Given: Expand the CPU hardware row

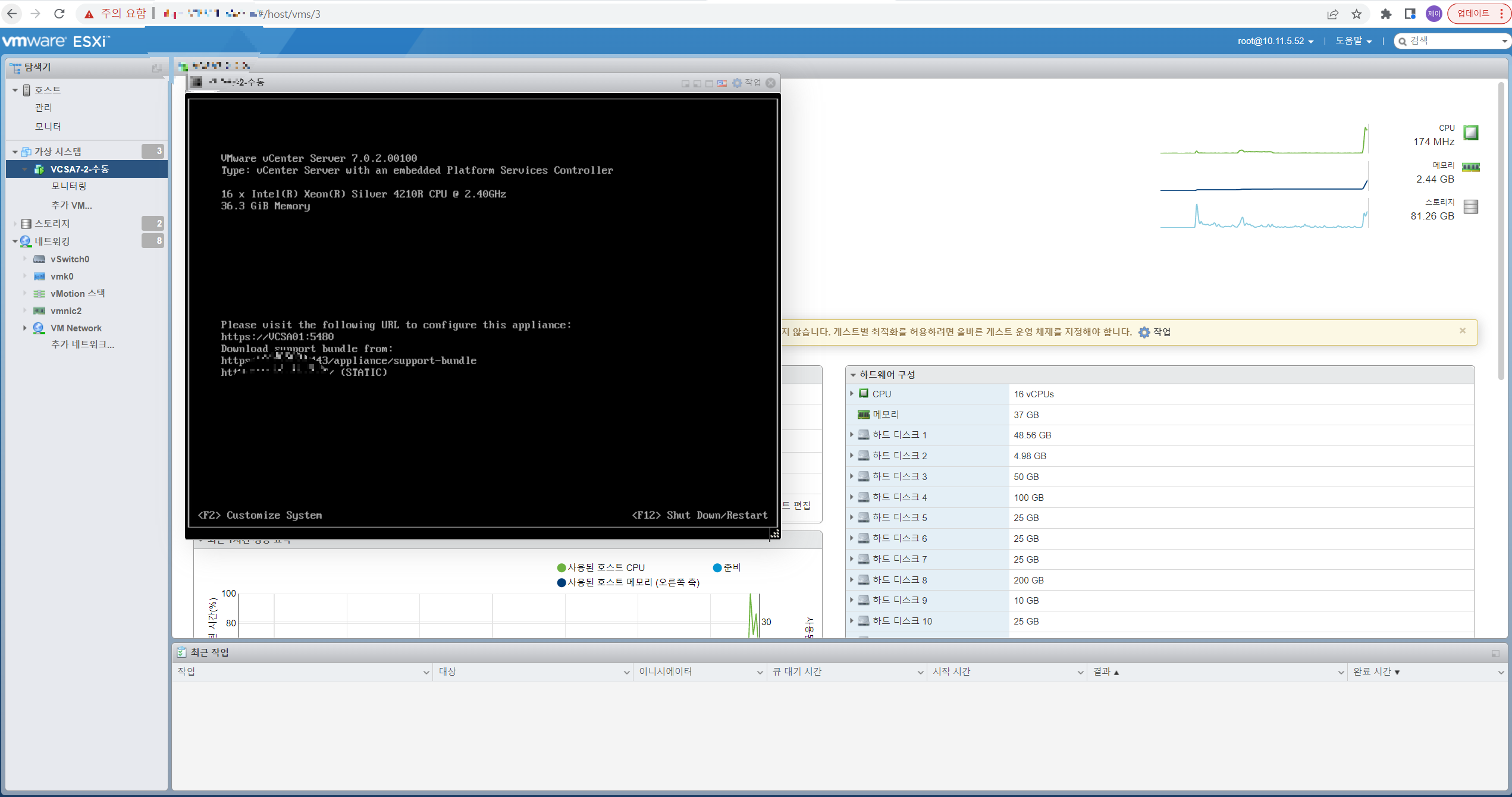Looking at the screenshot, I should pos(852,394).
